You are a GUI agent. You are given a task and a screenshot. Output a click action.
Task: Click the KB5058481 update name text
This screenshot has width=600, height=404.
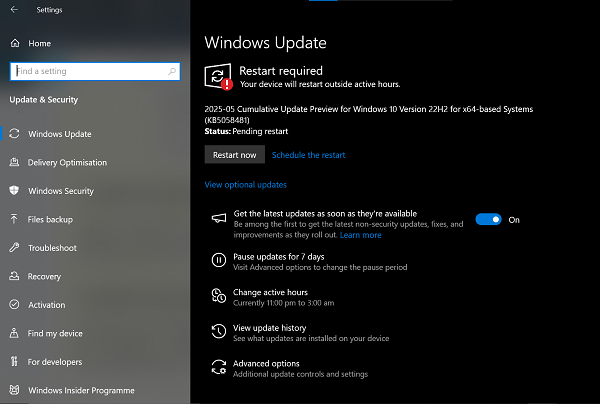point(368,114)
